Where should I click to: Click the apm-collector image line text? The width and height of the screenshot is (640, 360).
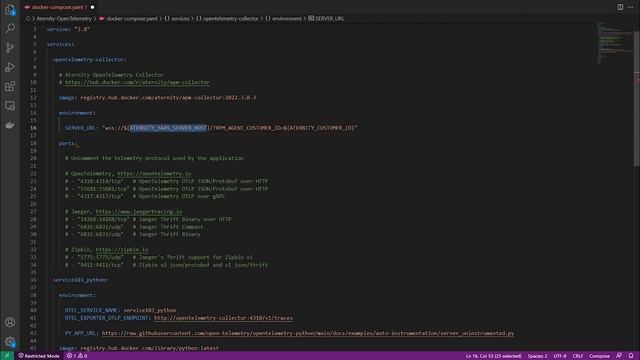point(157,98)
